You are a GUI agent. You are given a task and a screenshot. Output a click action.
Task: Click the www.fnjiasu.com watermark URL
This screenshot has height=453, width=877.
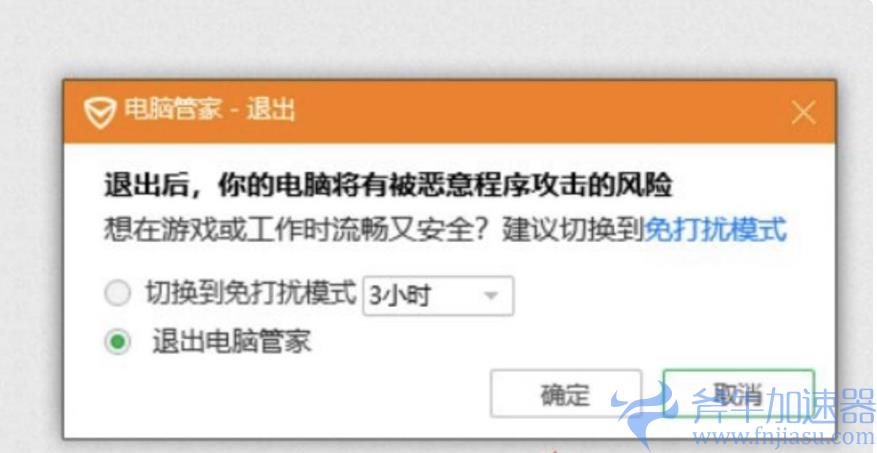coord(783,437)
